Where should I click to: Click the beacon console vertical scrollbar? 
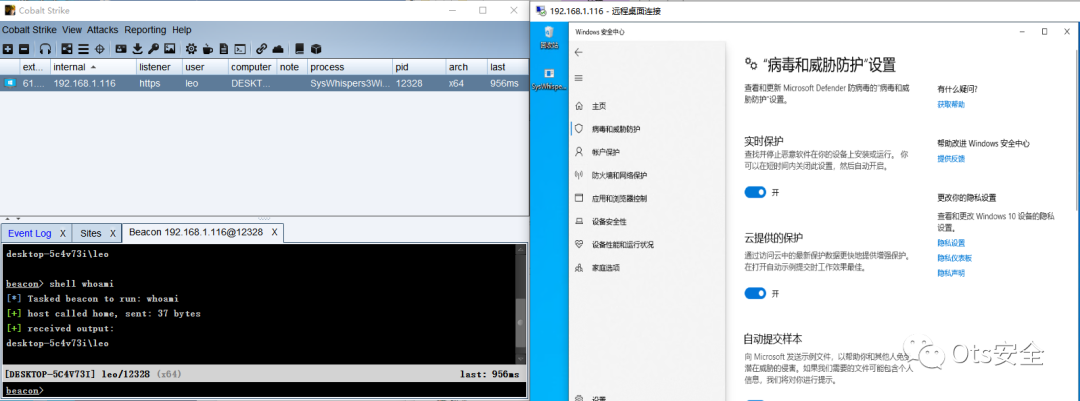[x=521, y=303]
